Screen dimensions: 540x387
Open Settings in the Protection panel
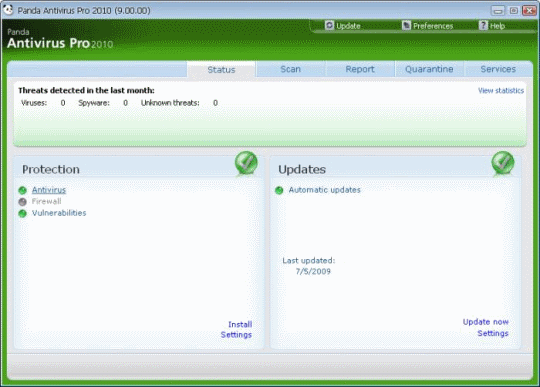tap(236, 335)
